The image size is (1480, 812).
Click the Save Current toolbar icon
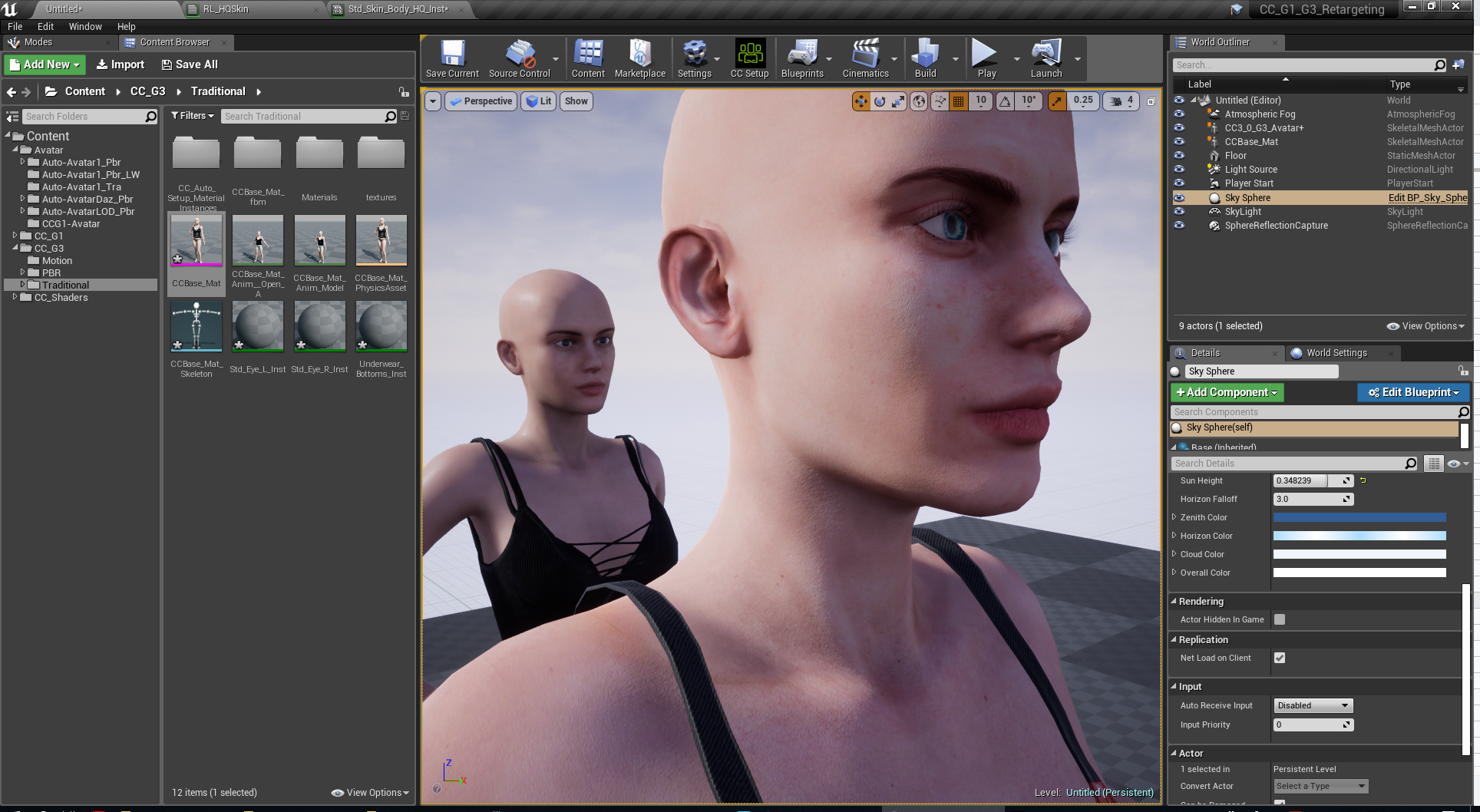pyautogui.click(x=452, y=59)
